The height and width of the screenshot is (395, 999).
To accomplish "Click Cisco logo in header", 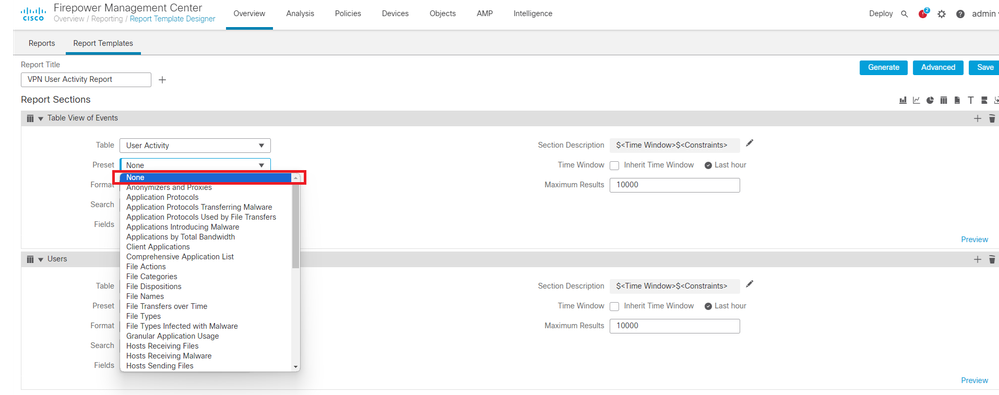I will [32, 14].
